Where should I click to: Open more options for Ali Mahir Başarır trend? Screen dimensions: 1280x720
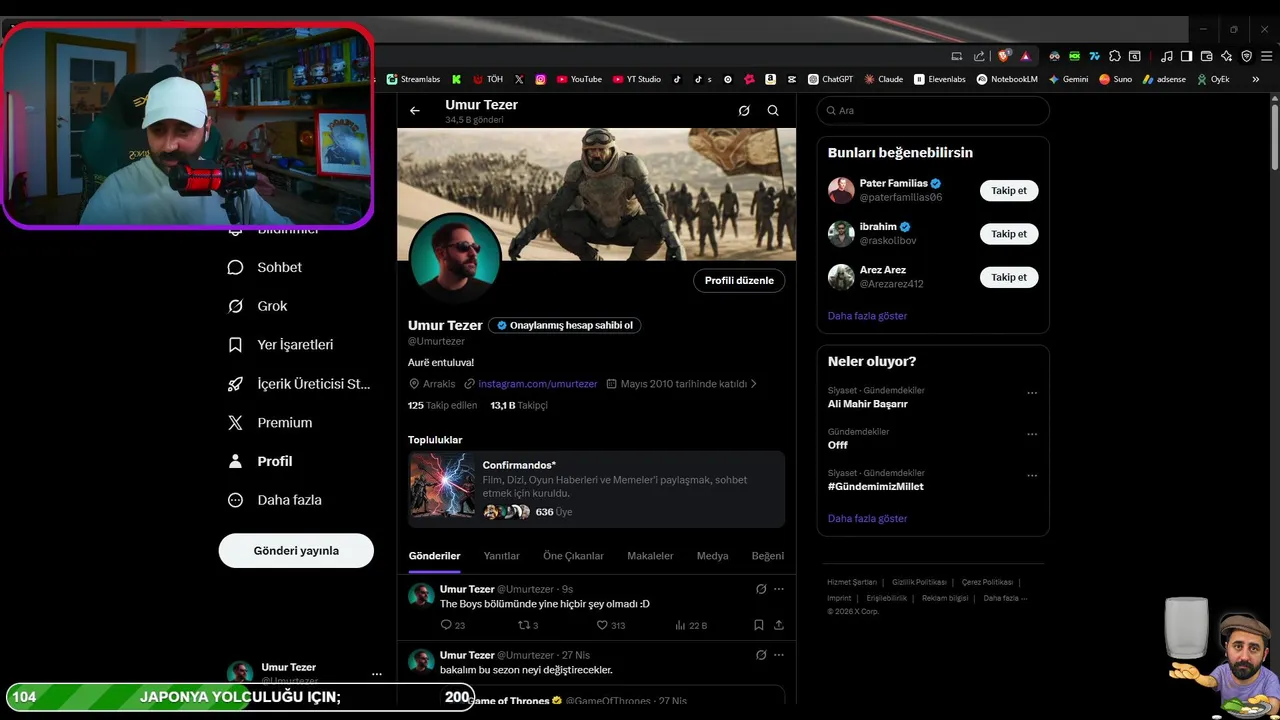[x=1032, y=393]
